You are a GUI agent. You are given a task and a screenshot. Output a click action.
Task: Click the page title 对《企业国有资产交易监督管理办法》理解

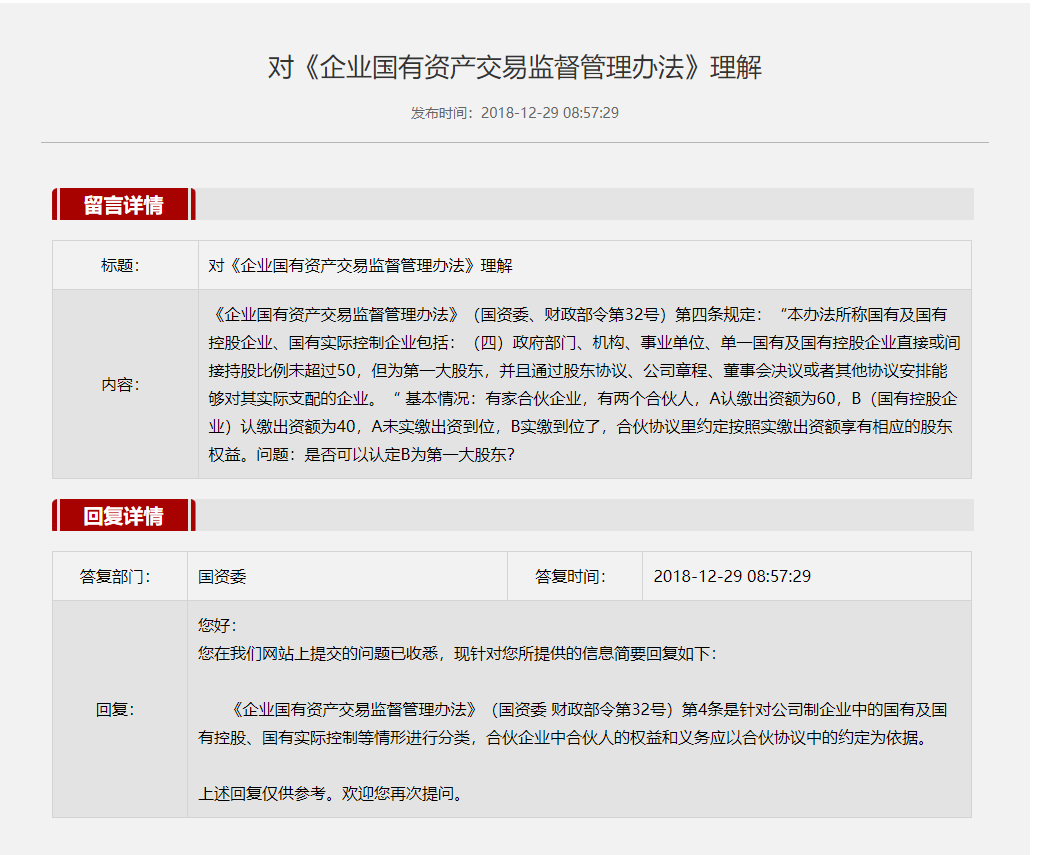[515, 67]
